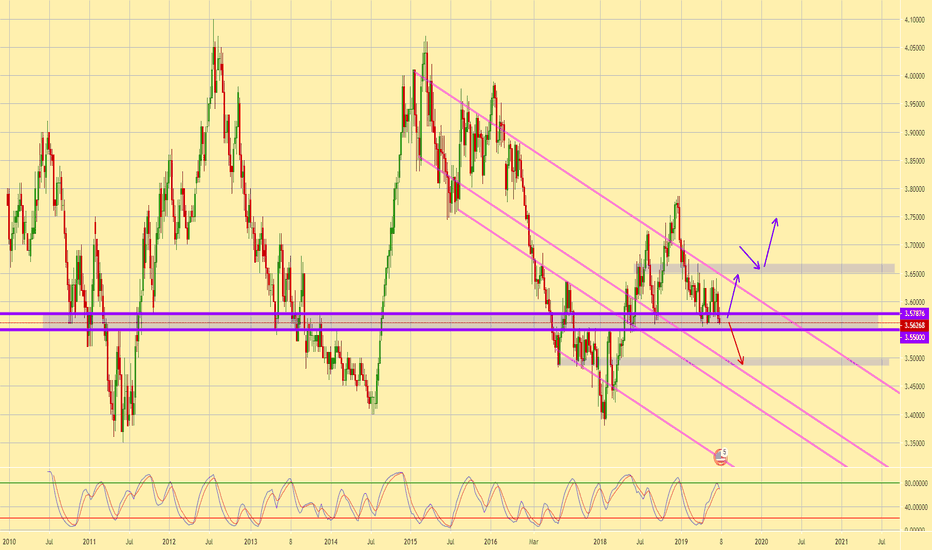
Task: Click the 3.70000 price axis label
Action: pyautogui.click(x=914, y=246)
